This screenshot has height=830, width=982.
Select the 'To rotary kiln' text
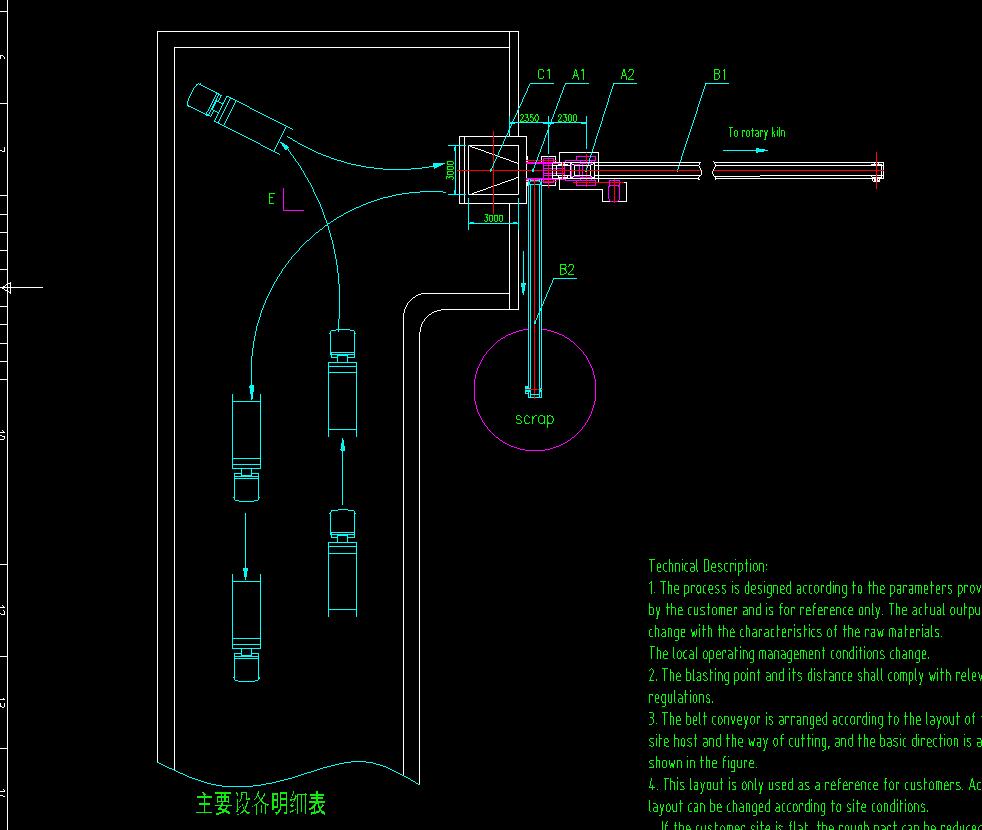757,133
